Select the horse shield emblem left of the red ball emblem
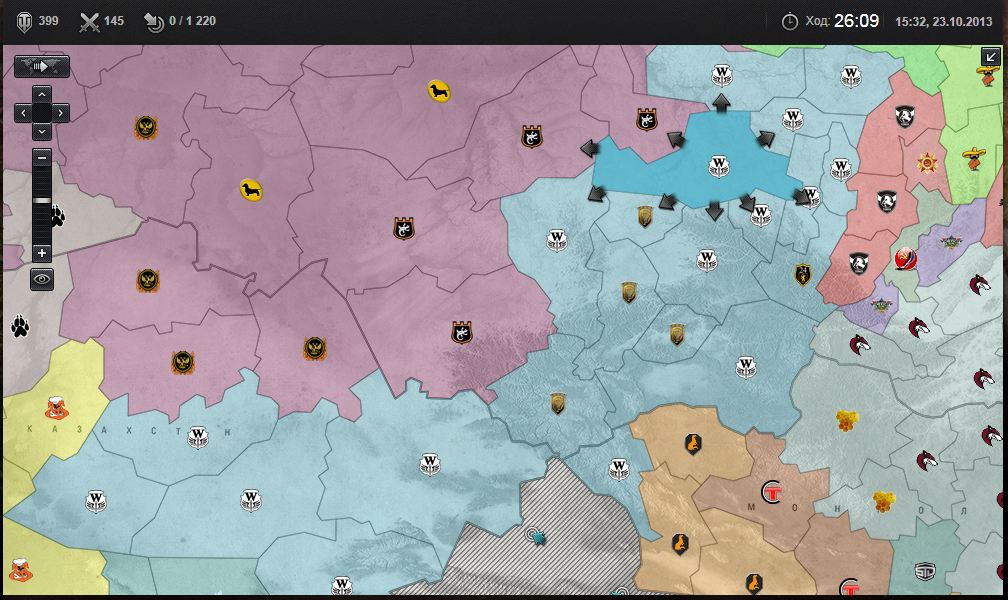 [859, 262]
